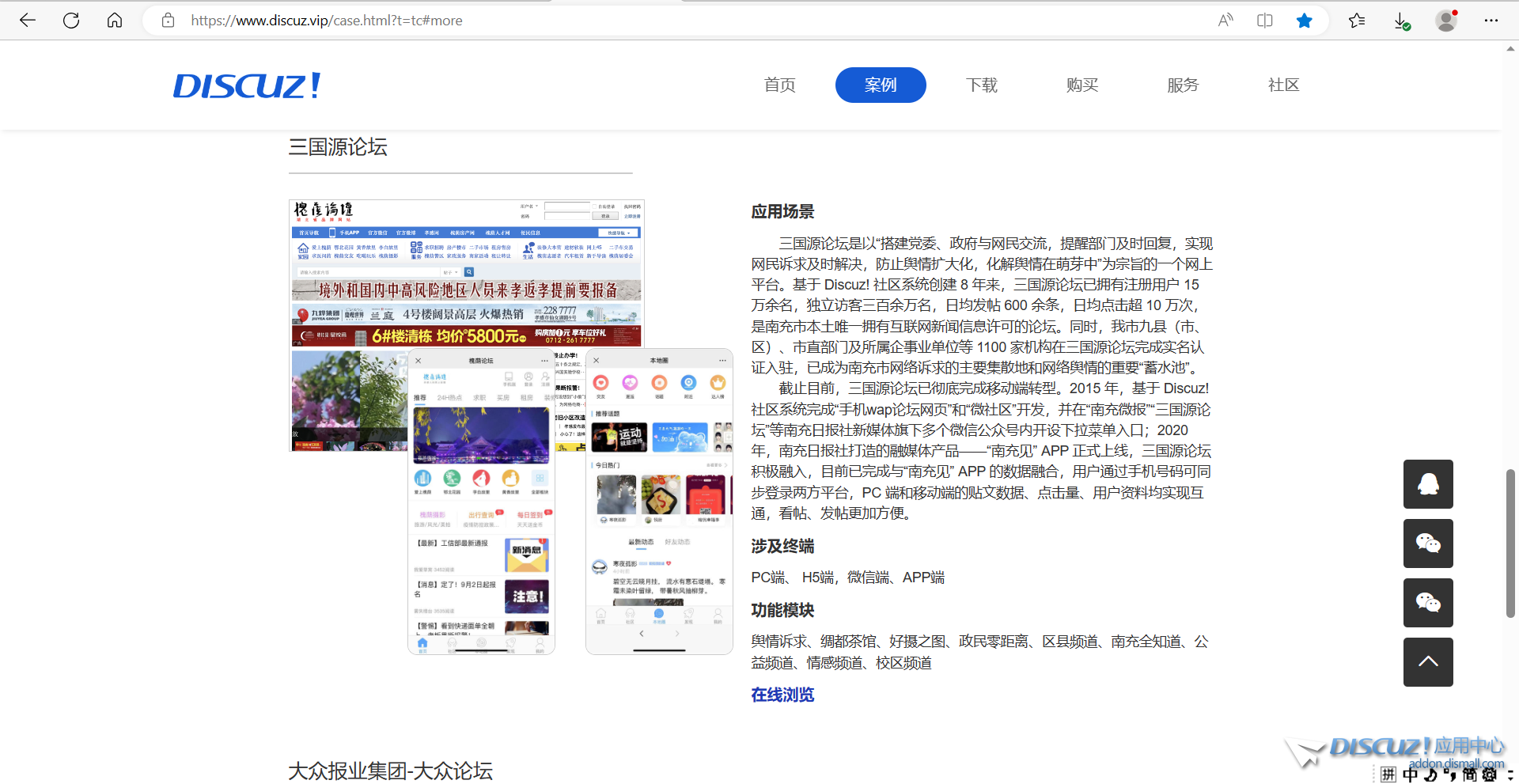Image resolution: width=1519 pixels, height=784 pixels.
Task: Click the Downloads icon with green checkmark
Action: 1402,20
